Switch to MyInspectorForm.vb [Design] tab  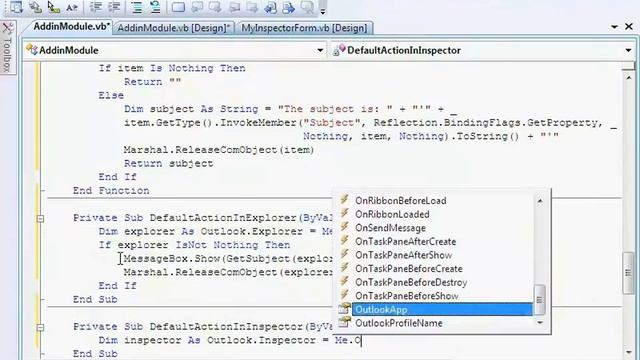point(304,28)
